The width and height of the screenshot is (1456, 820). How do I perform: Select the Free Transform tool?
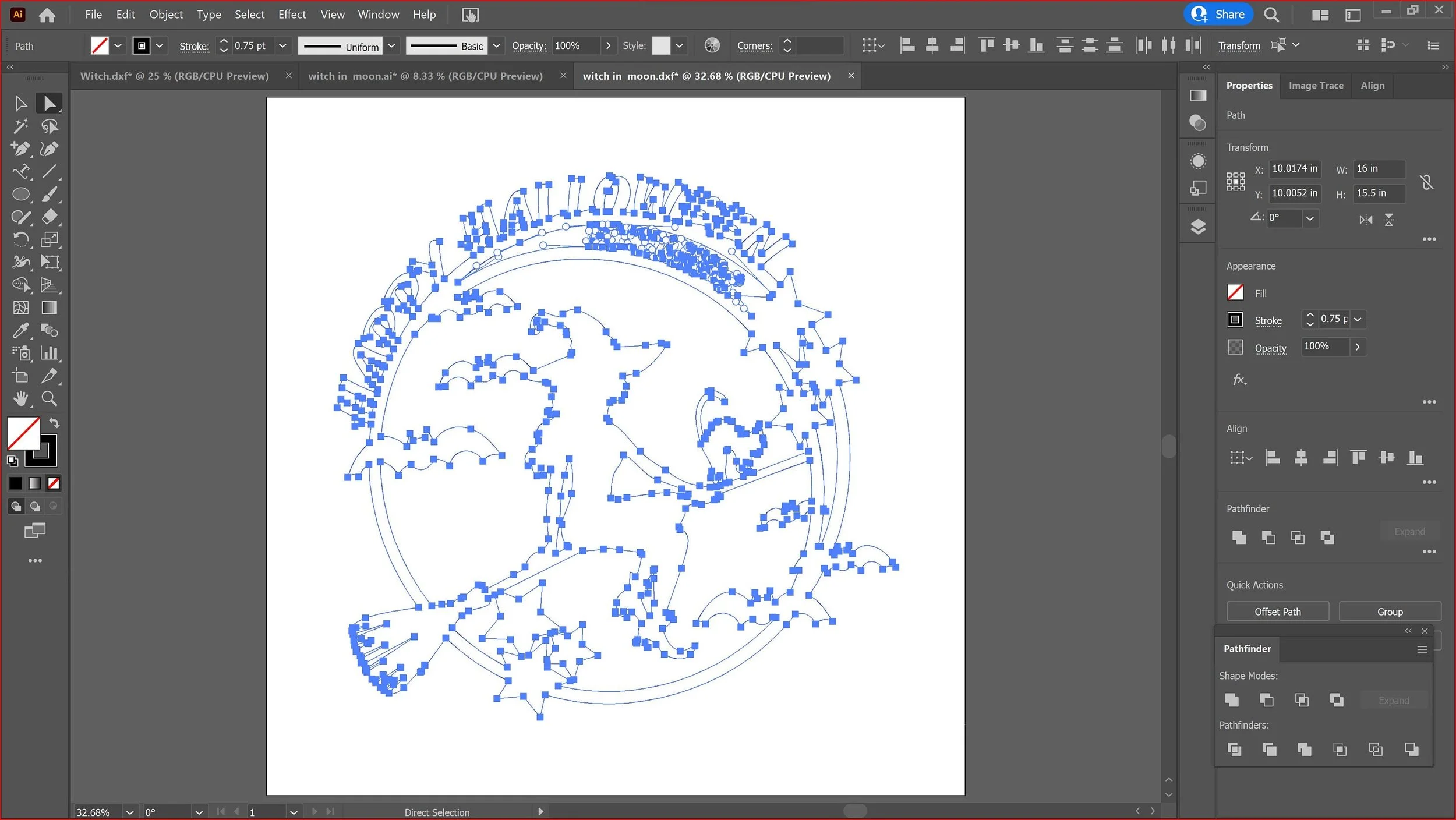click(49, 262)
